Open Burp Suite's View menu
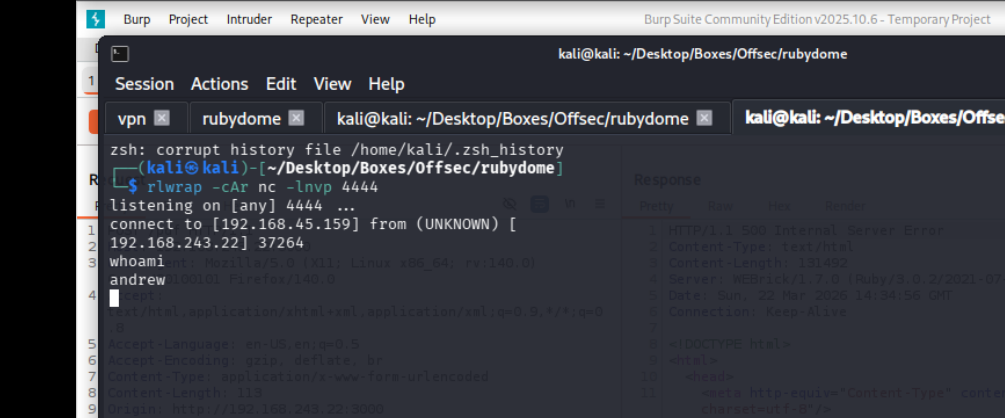This screenshot has width=1005, height=418. click(375, 19)
